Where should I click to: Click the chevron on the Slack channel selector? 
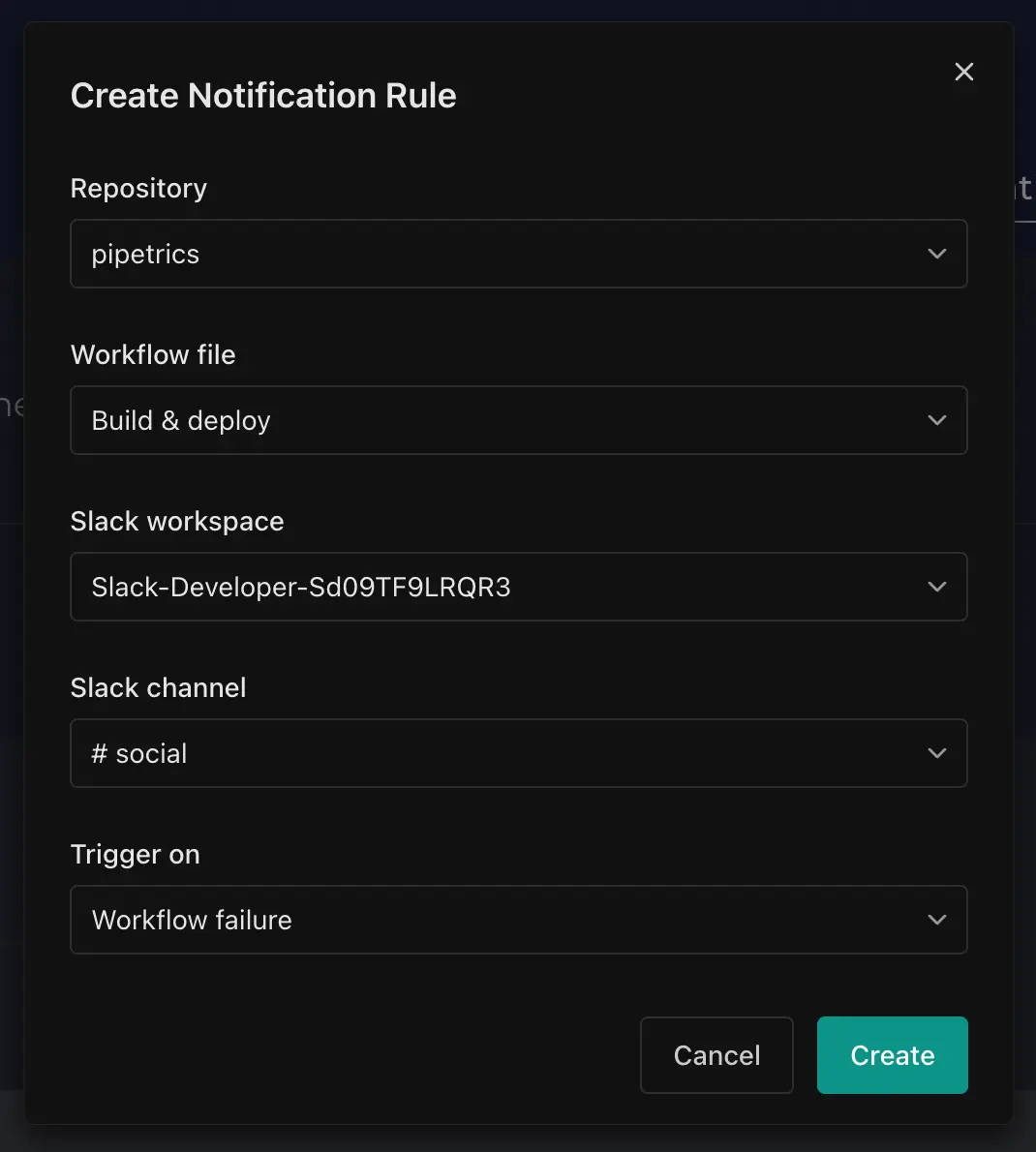(x=936, y=753)
